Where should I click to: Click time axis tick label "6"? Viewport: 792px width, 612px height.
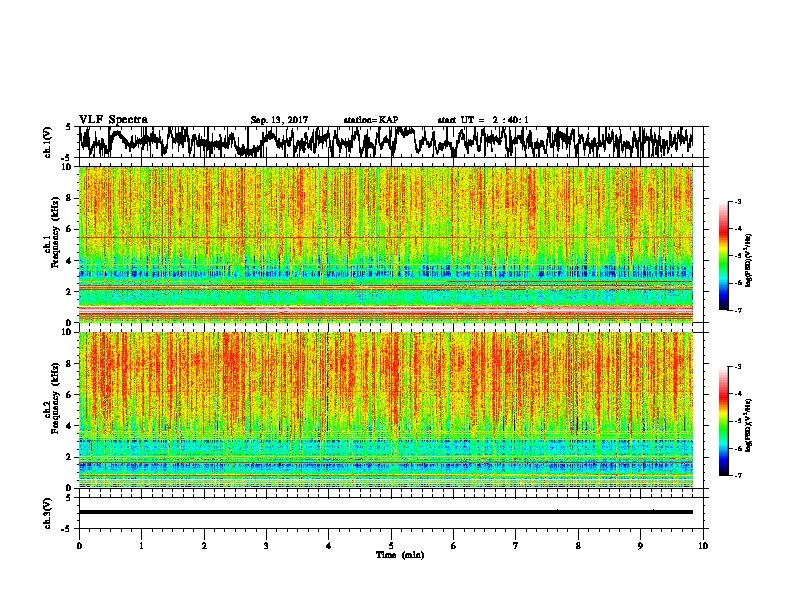pos(453,546)
